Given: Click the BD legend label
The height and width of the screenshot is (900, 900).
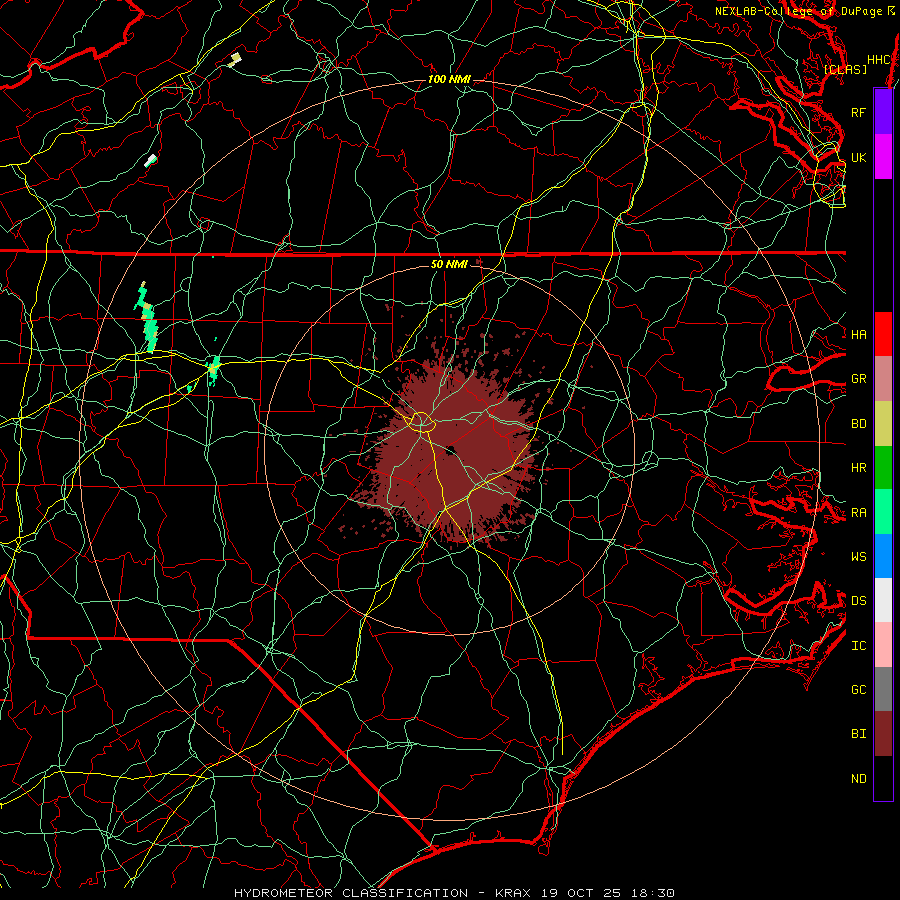Looking at the screenshot, I should [x=858, y=424].
